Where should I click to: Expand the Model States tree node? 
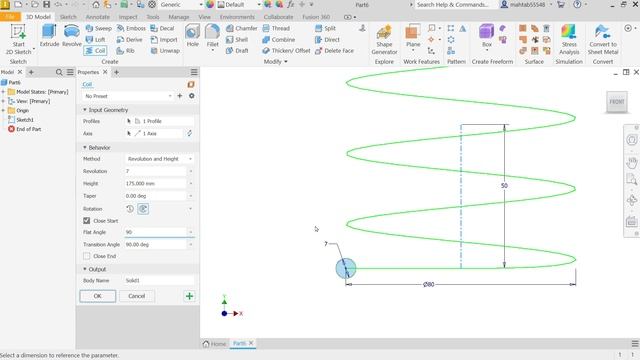[3, 92]
